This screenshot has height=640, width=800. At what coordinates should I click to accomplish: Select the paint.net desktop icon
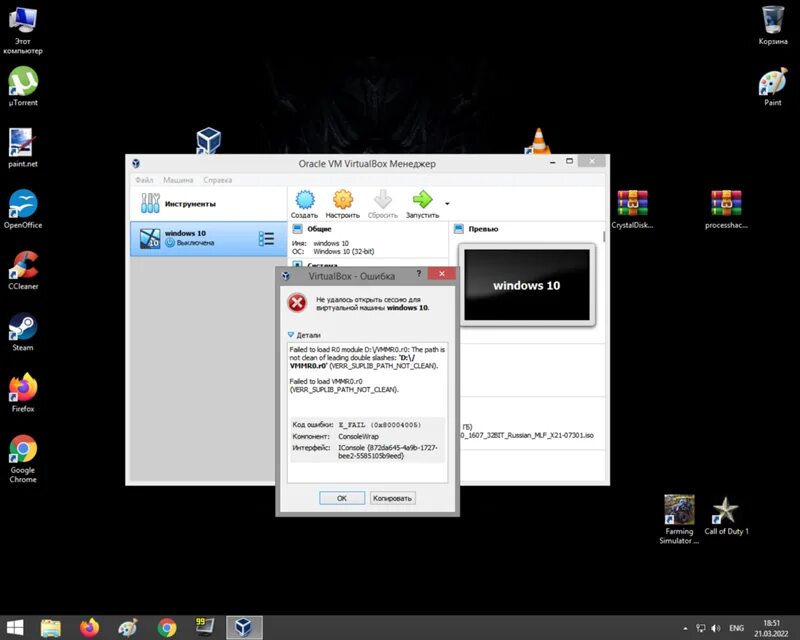[22, 147]
